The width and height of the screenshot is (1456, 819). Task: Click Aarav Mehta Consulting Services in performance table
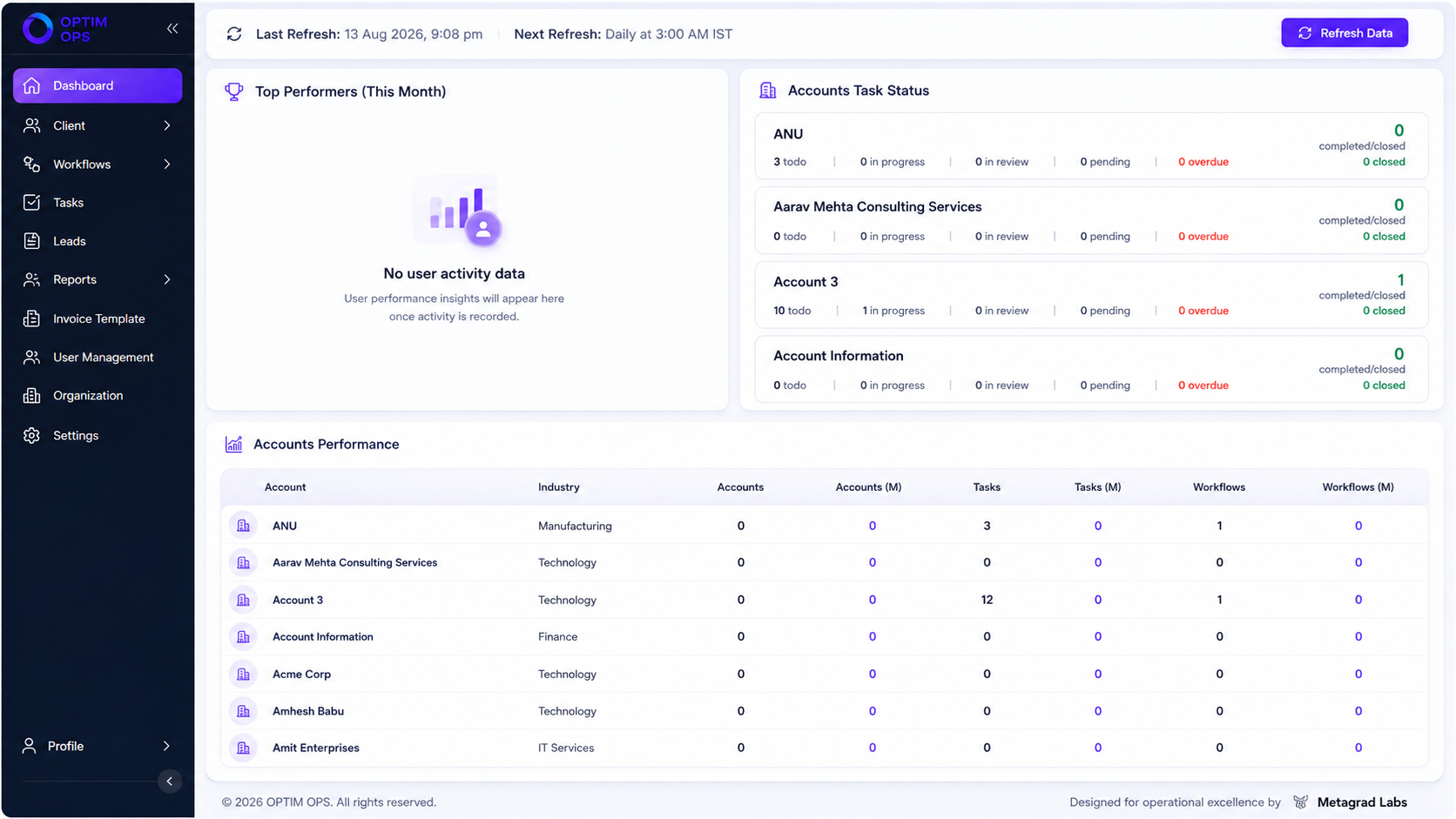[354, 562]
